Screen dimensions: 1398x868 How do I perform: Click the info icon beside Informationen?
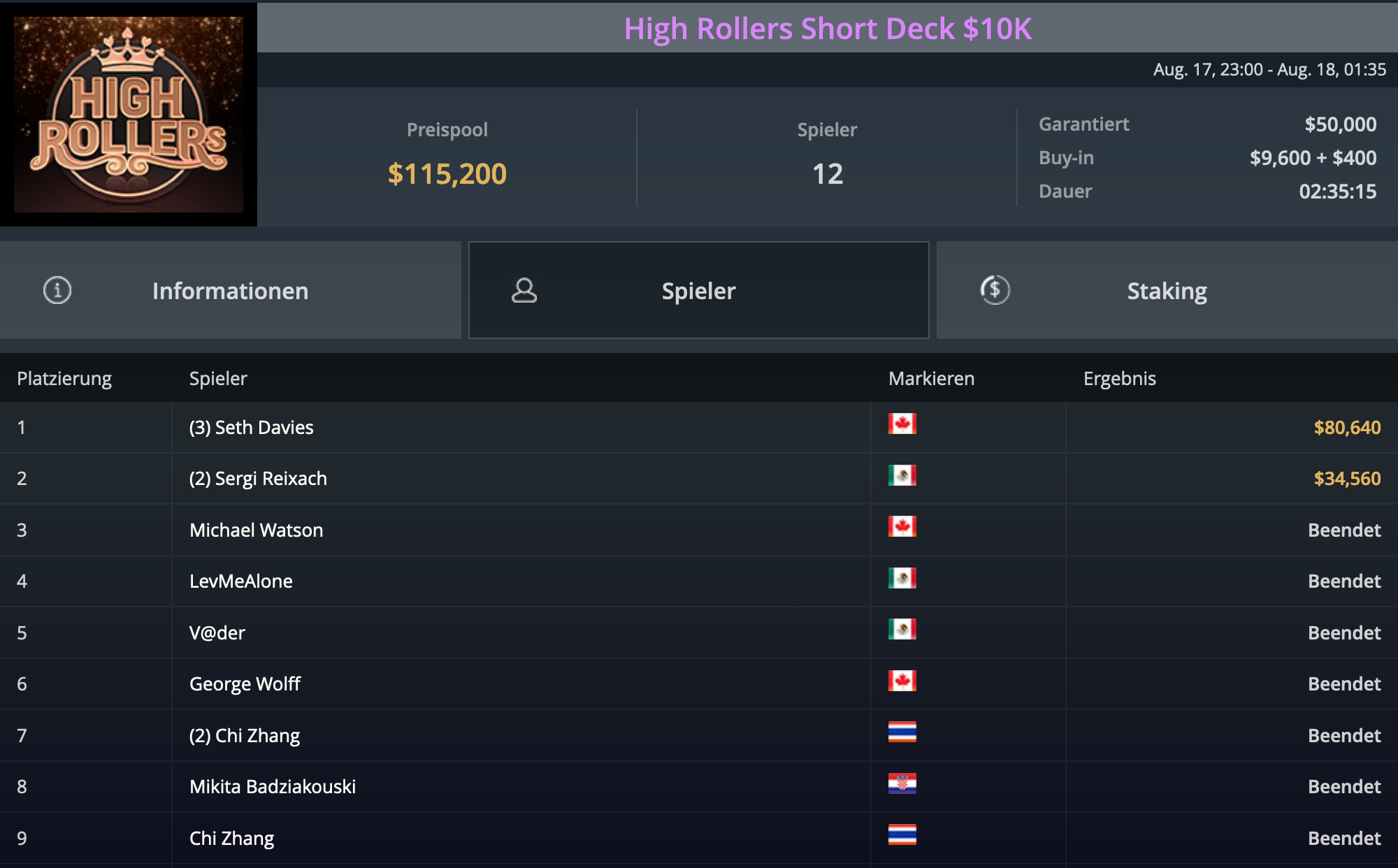57,290
